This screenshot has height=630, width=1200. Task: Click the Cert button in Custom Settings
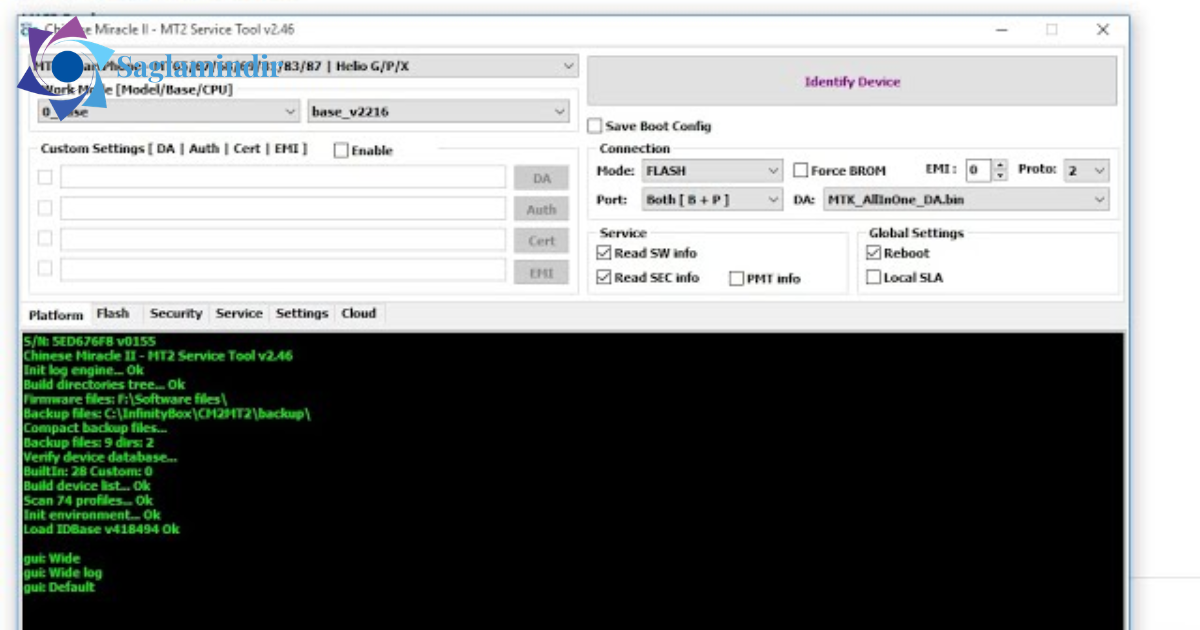click(541, 241)
